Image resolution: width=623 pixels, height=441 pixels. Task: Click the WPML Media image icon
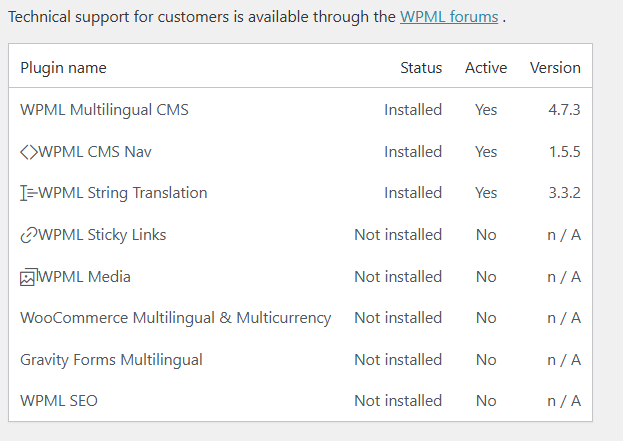tap(29, 277)
